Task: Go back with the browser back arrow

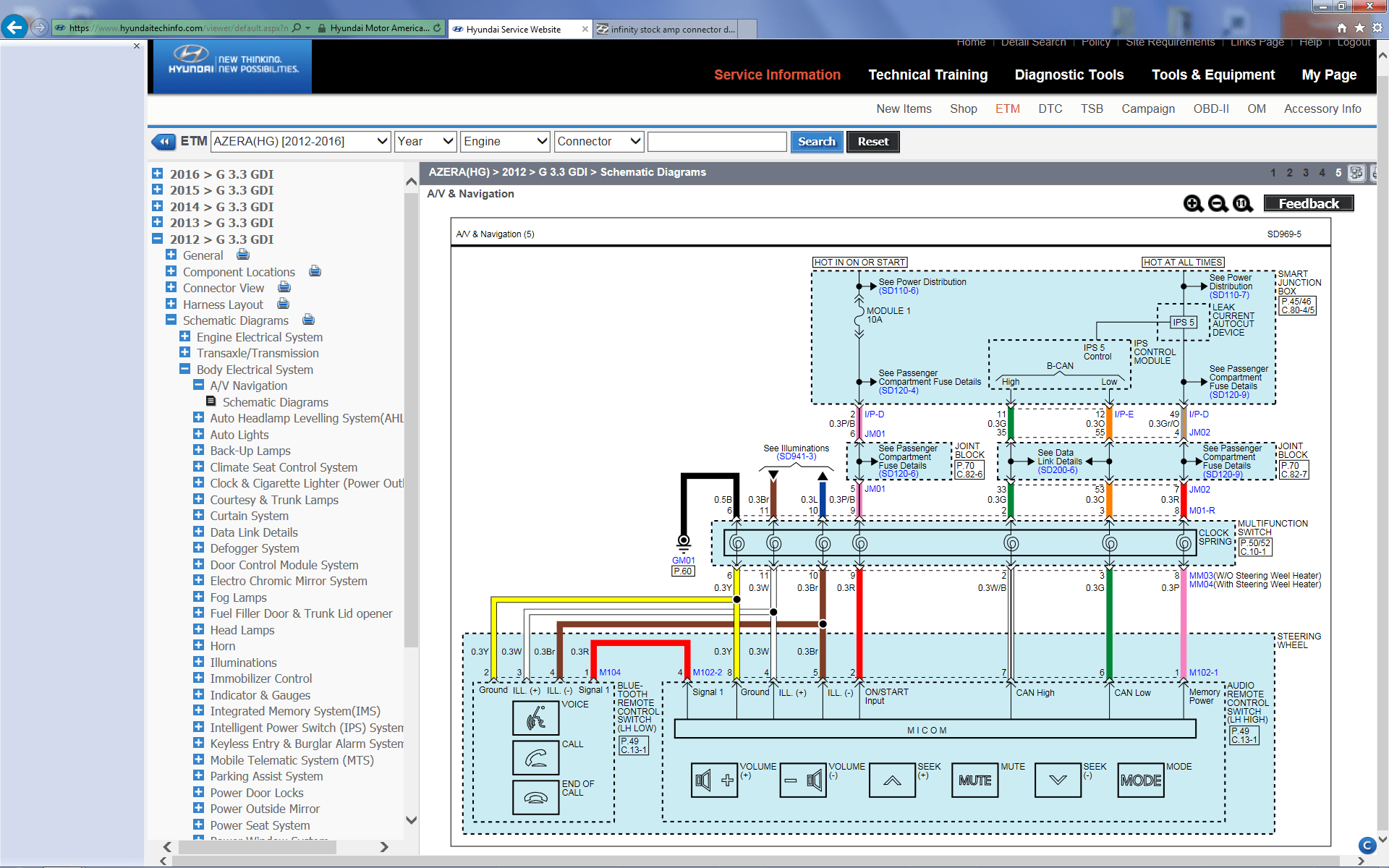Action: (x=14, y=27)
